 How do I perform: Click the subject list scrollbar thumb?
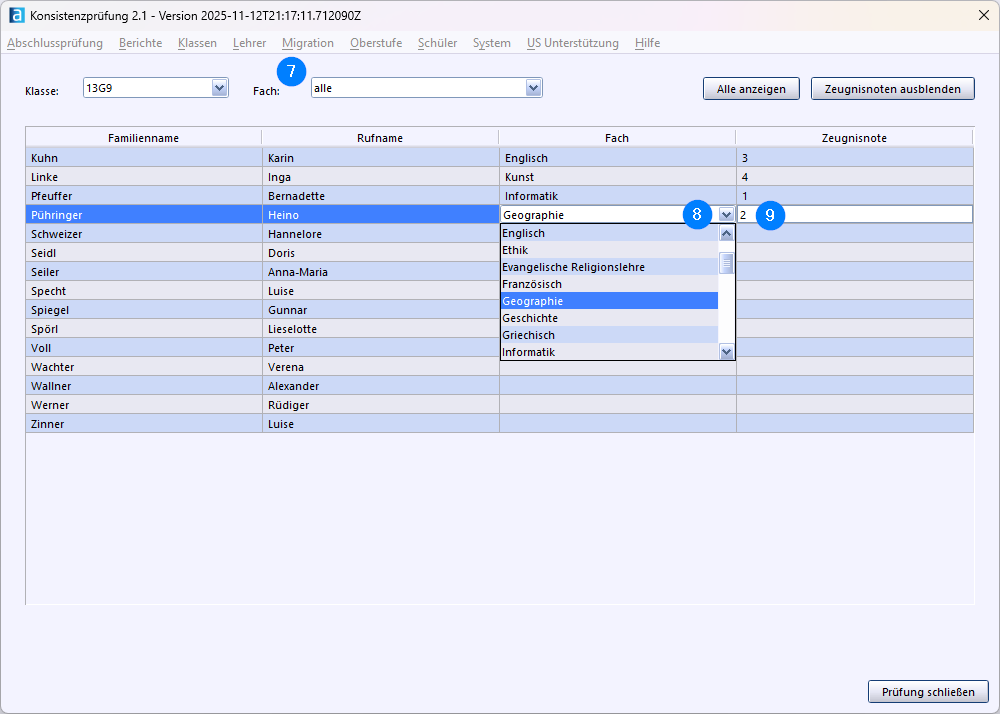coord(727,263)
